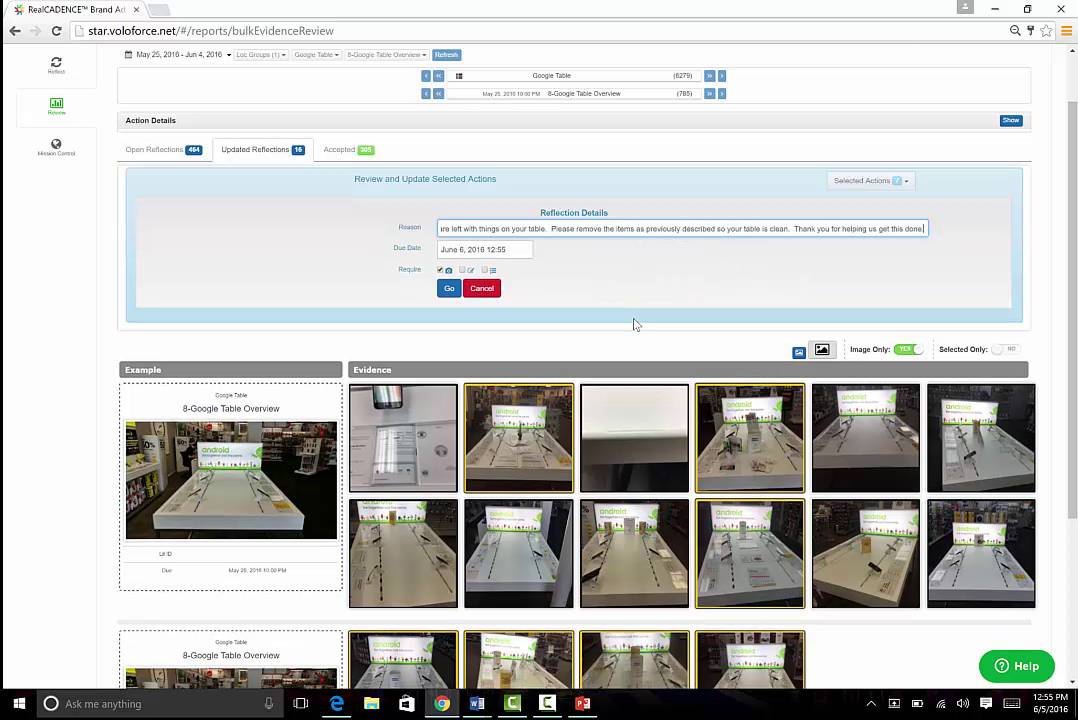Toggle the require photo checkbox
1078x720 pixels.
[x=440, y=270]
